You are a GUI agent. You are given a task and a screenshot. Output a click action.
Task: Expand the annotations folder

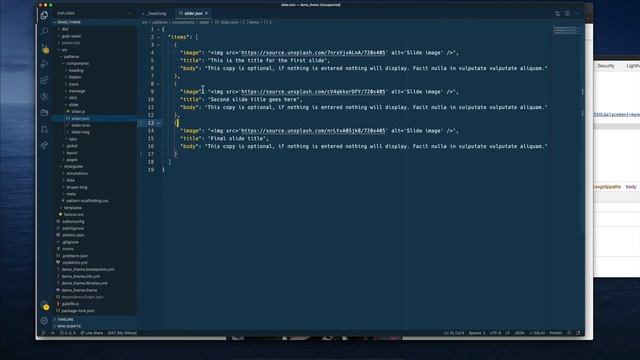click(x=77, y=173)
